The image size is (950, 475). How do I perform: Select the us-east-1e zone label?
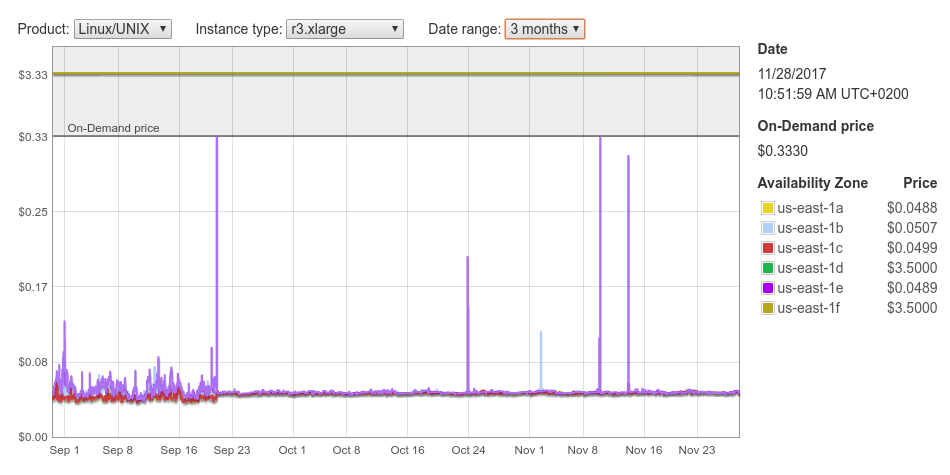point(810,288)
